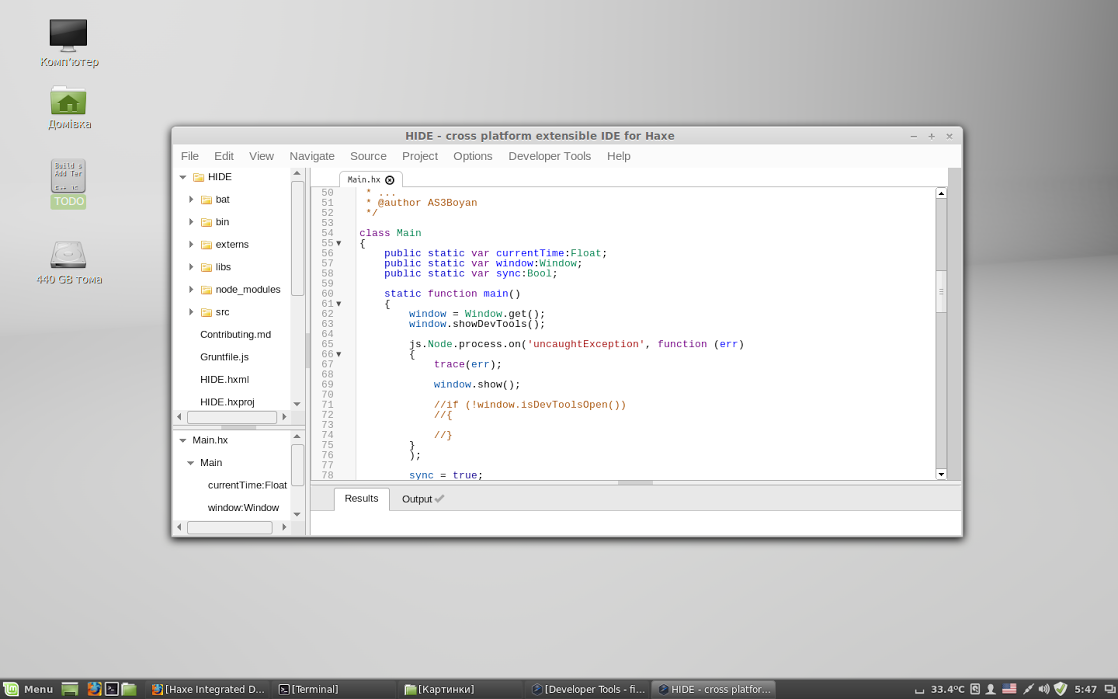Open the Комп'ютер desktop icon
Image resolution: width=1118 pixels, height=699 pixels.
[67, 33]
